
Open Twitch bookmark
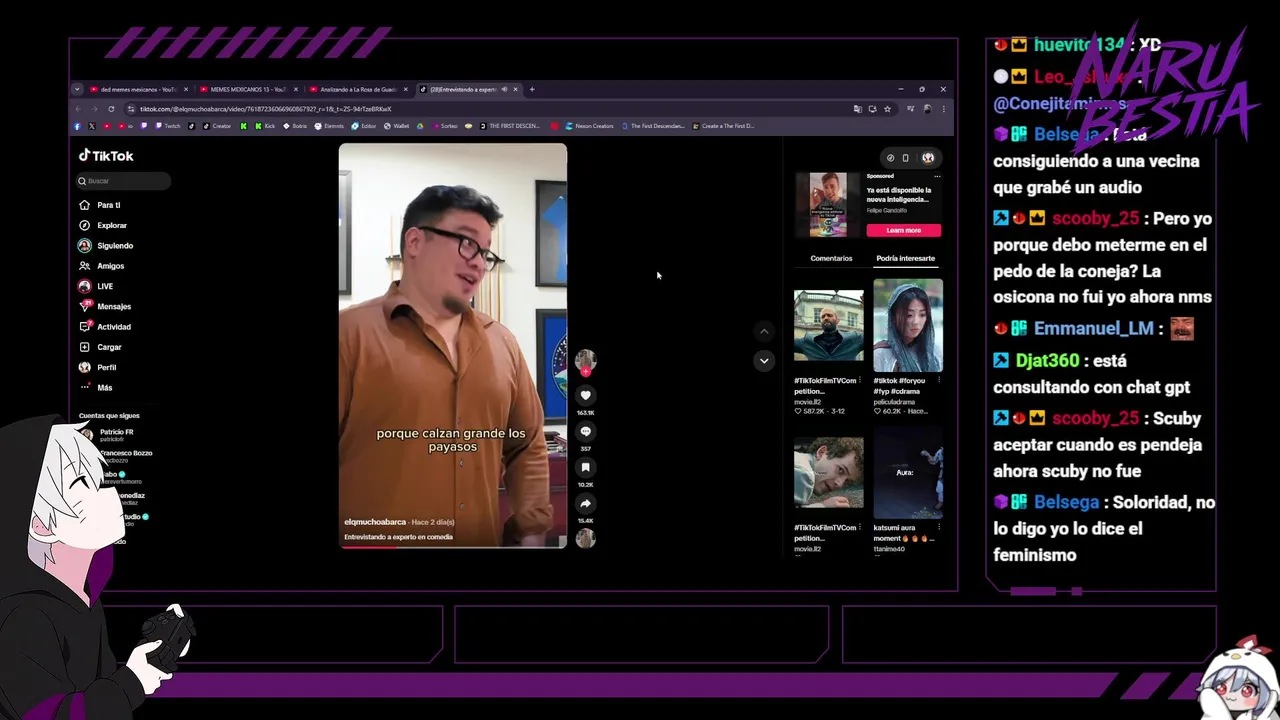[x=168, y=126]
